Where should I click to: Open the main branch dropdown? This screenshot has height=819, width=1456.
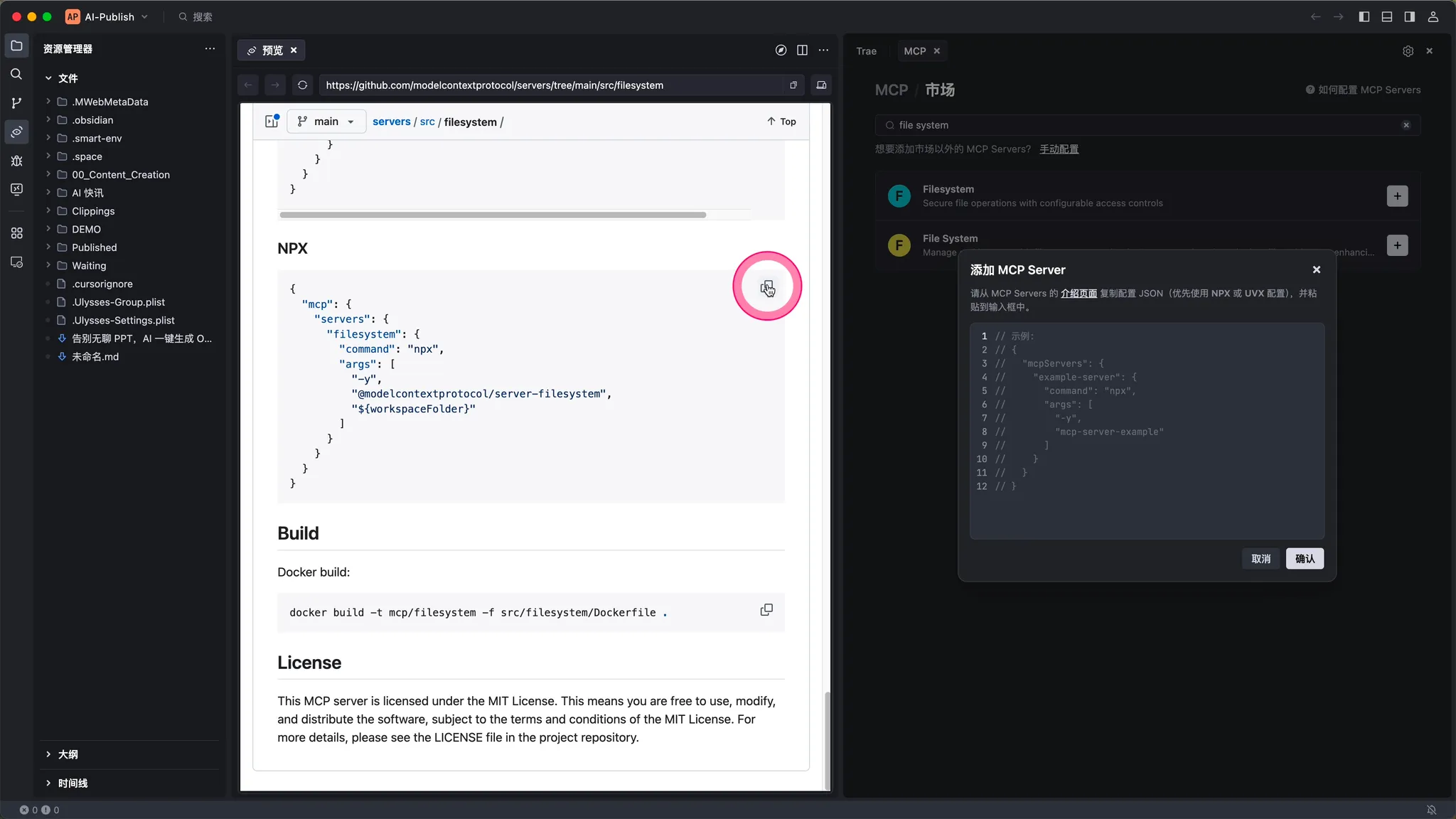326,122
